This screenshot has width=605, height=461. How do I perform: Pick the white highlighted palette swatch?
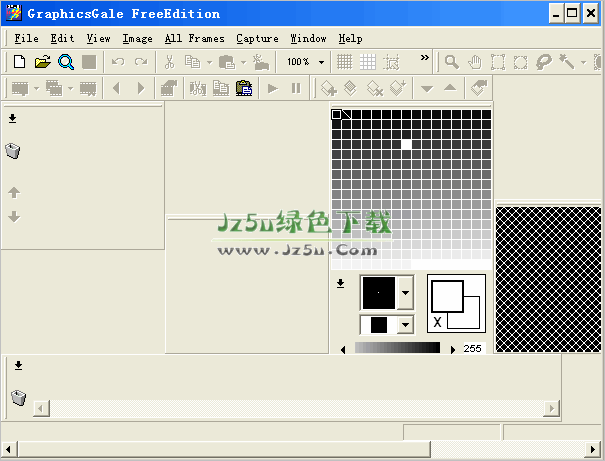406,144
